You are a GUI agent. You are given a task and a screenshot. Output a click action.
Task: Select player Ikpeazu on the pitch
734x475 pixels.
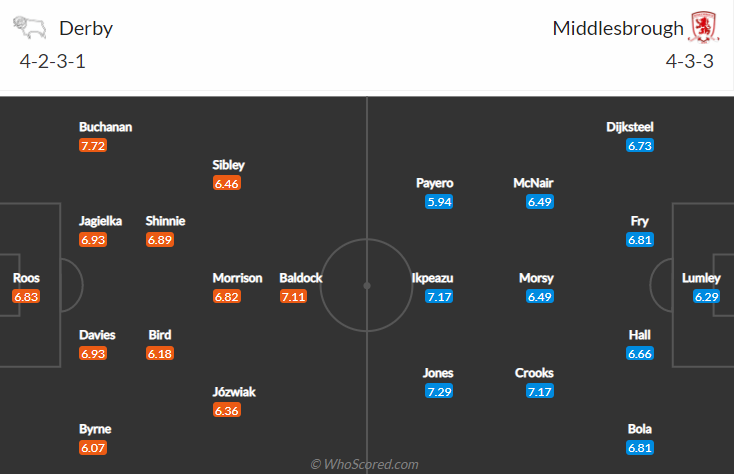(x=433, y=278)
